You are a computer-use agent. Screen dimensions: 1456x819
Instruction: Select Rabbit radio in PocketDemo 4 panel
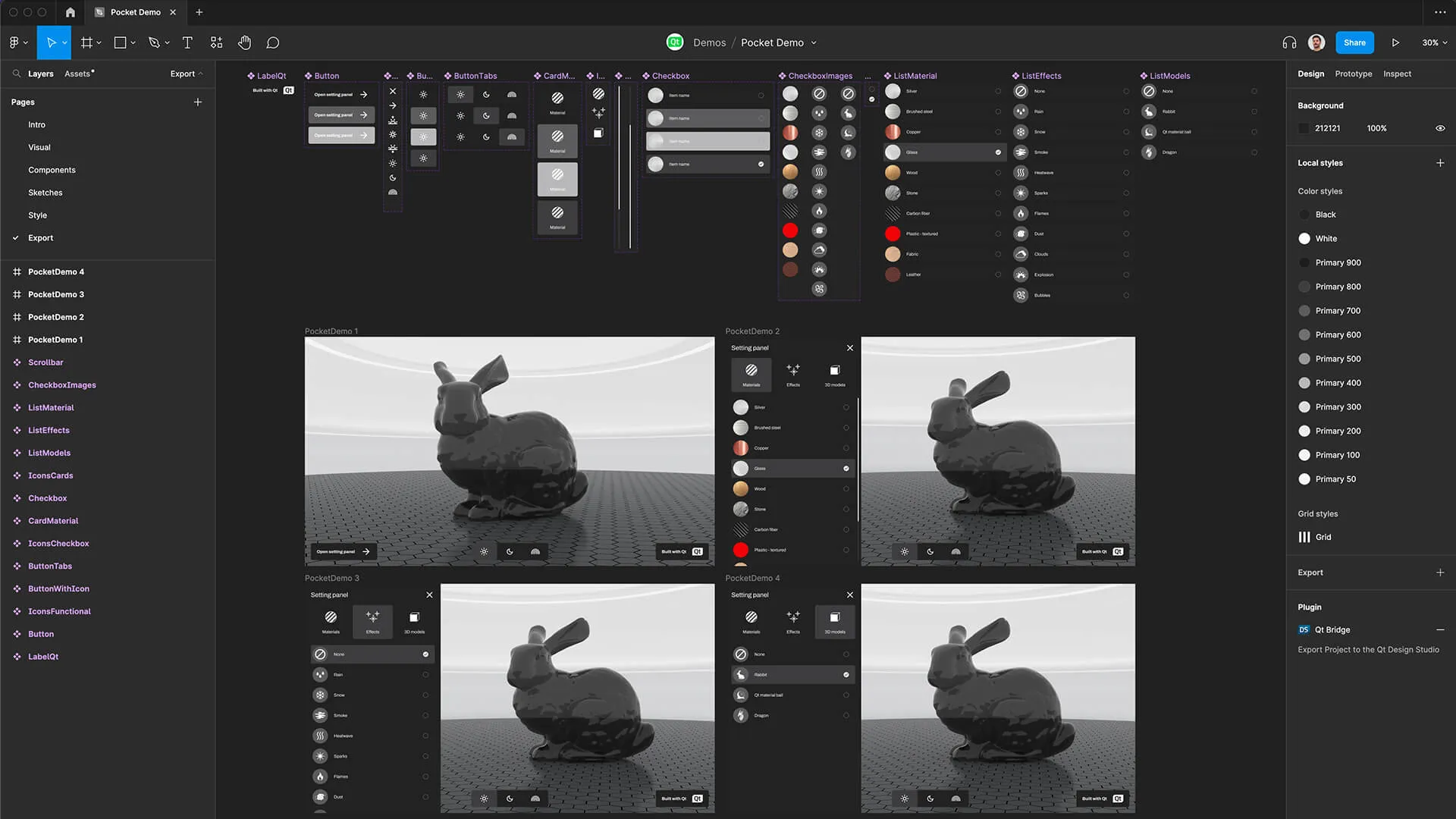[846, 675]
